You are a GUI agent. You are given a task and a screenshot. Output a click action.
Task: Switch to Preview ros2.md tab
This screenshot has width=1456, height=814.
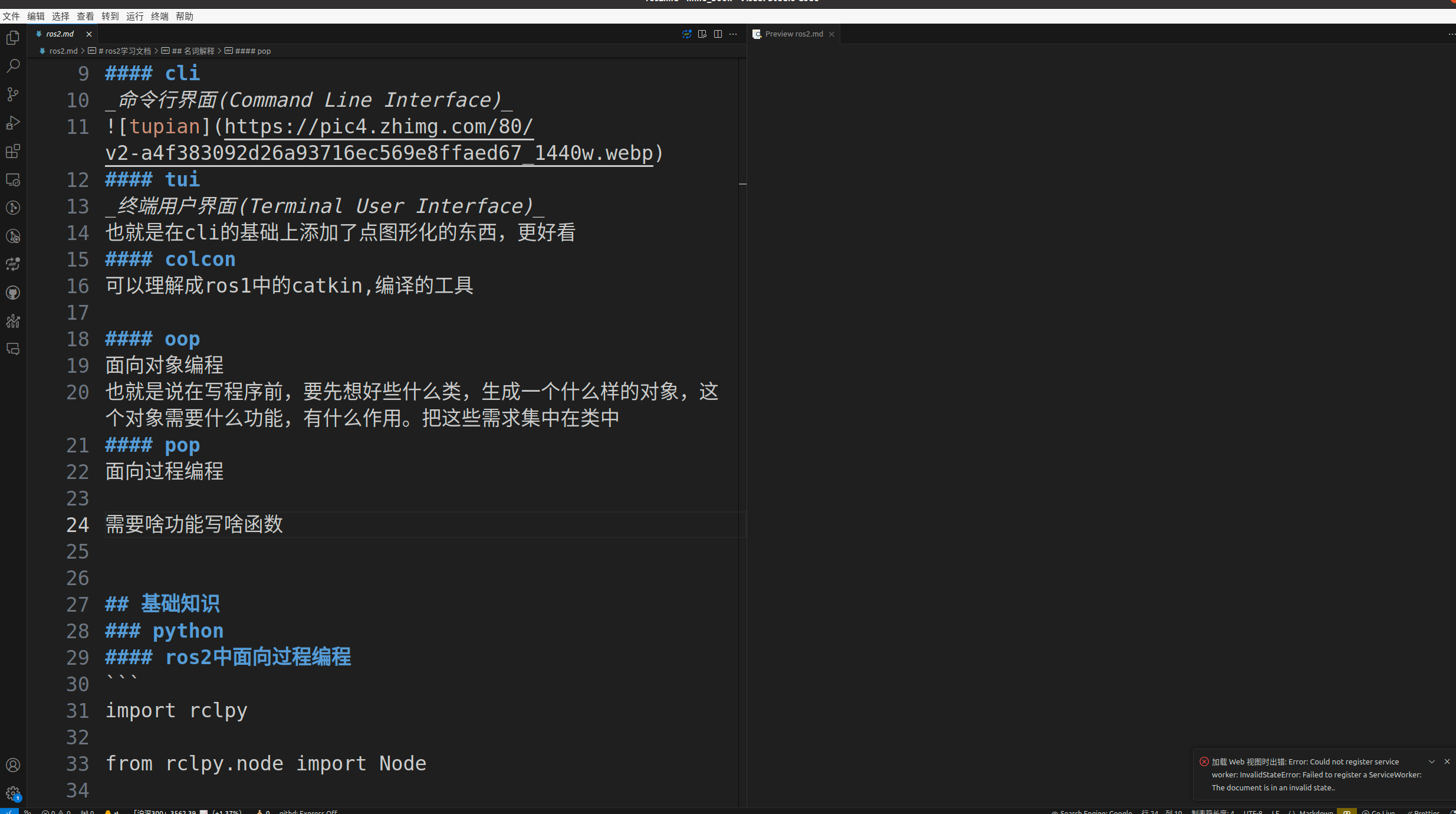(x=793, y=34)
